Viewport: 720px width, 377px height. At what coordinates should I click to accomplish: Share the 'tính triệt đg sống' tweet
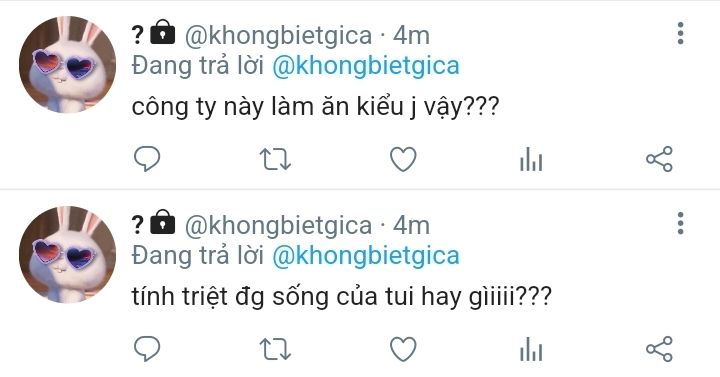point(659,349)
